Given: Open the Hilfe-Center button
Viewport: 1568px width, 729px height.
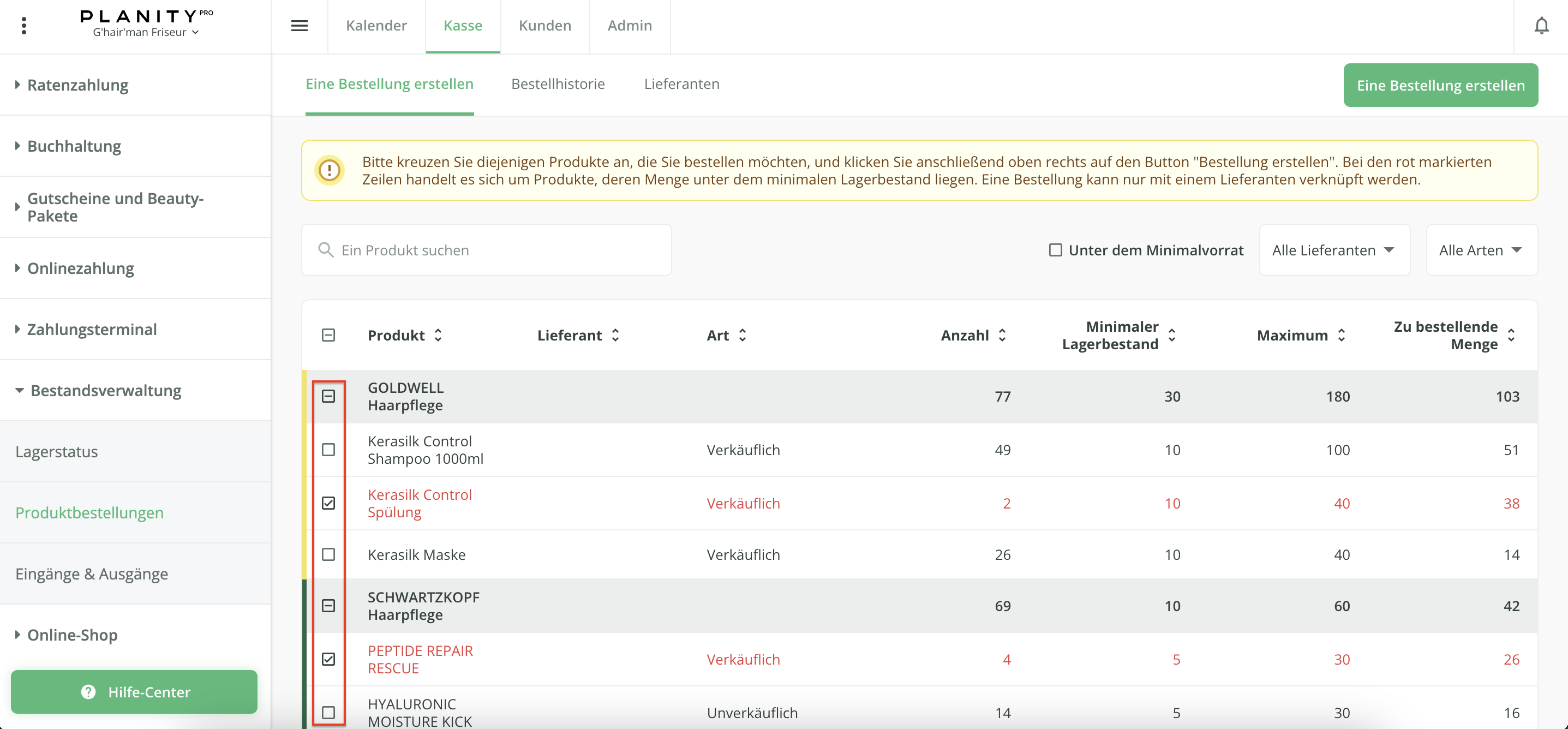Looking at the screenshot, I should [134, 692].
